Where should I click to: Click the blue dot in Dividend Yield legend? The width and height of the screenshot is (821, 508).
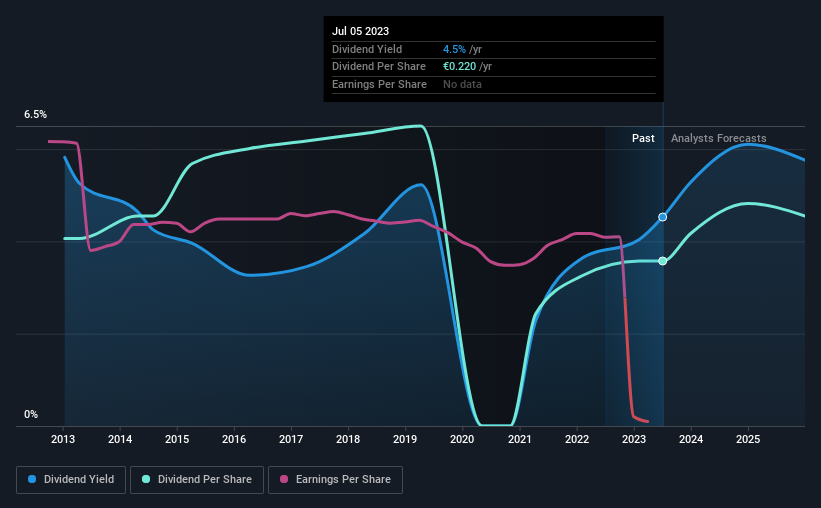pos(32,479)
